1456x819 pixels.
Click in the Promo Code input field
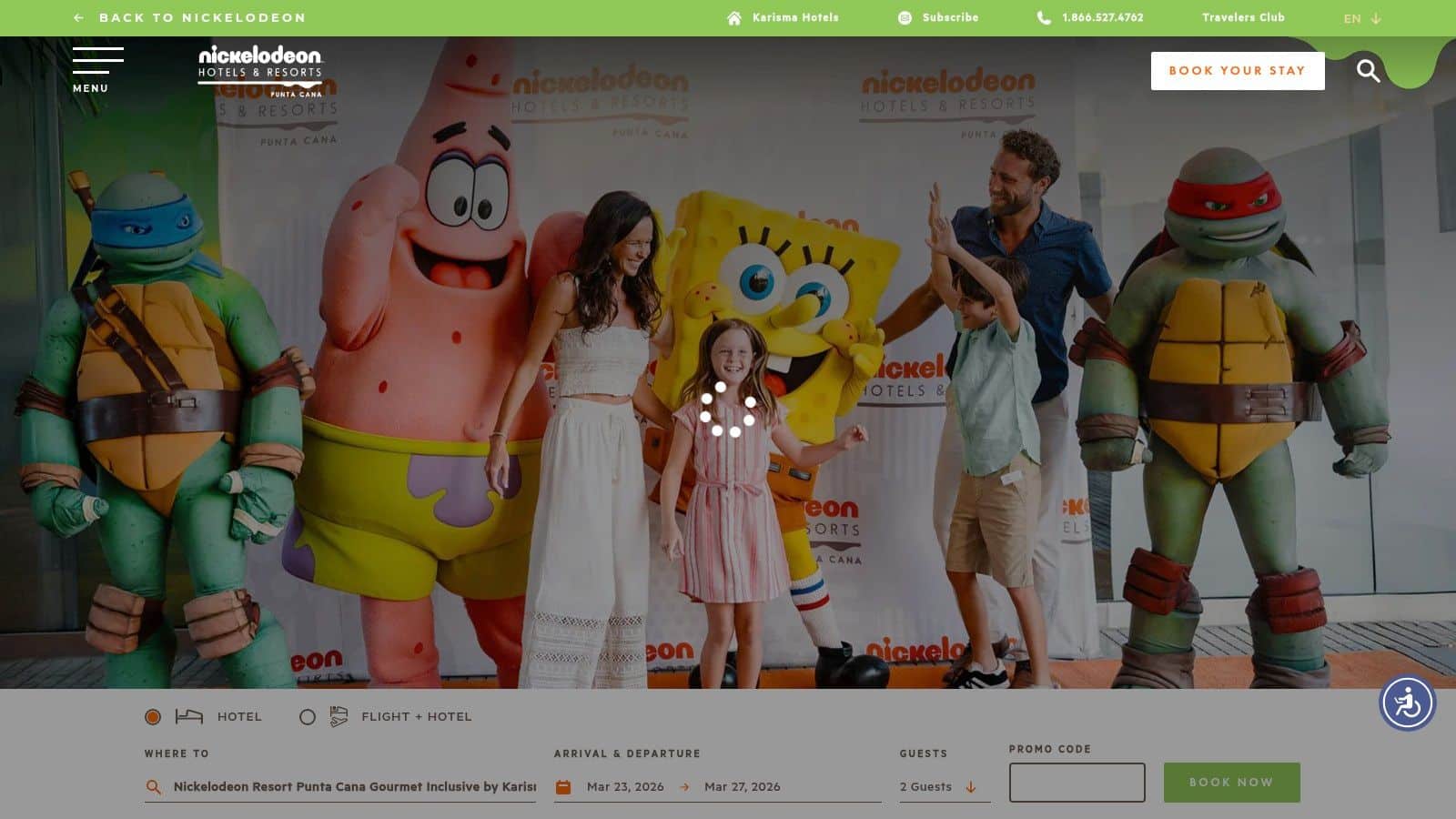[x=1077, y=782]
